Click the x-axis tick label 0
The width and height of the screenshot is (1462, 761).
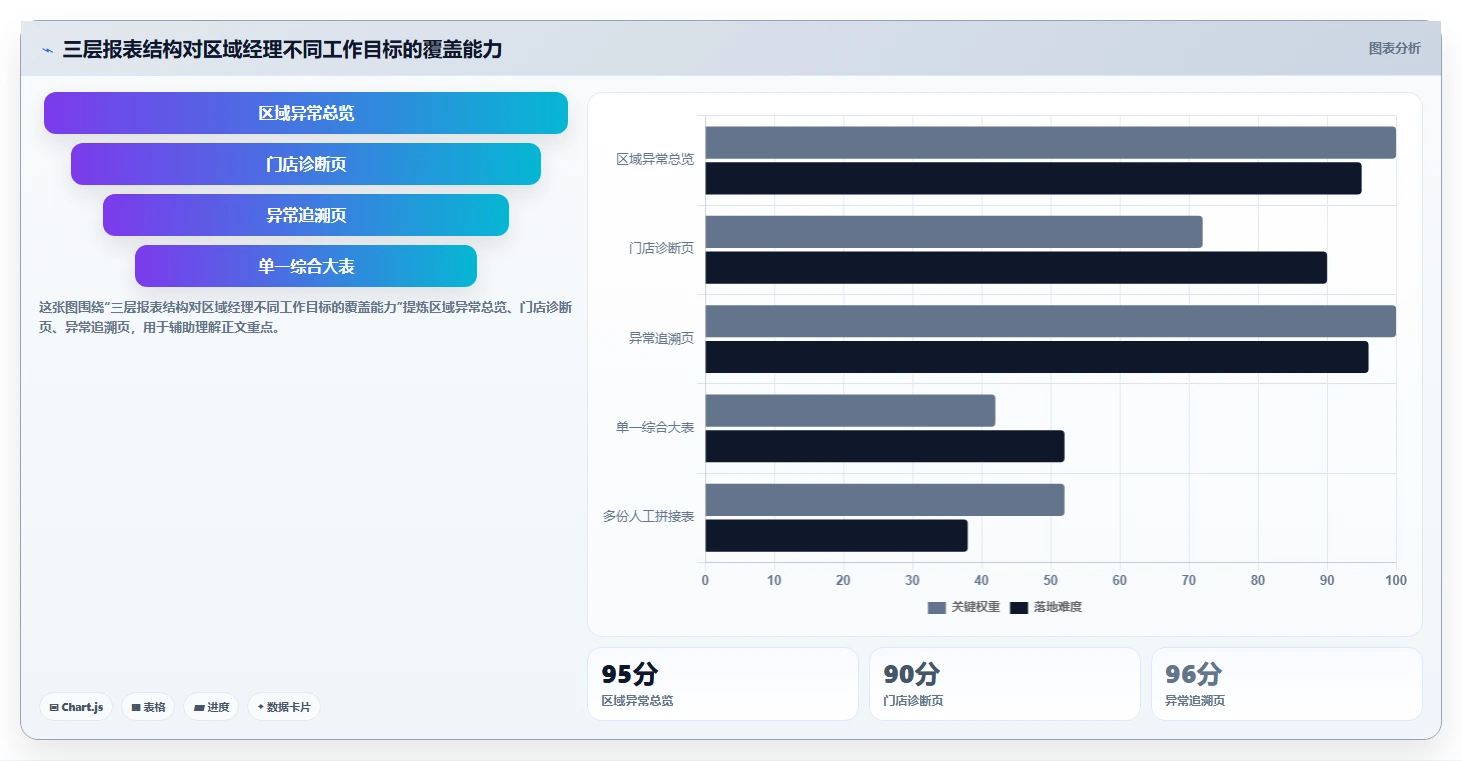click(705, 581)
